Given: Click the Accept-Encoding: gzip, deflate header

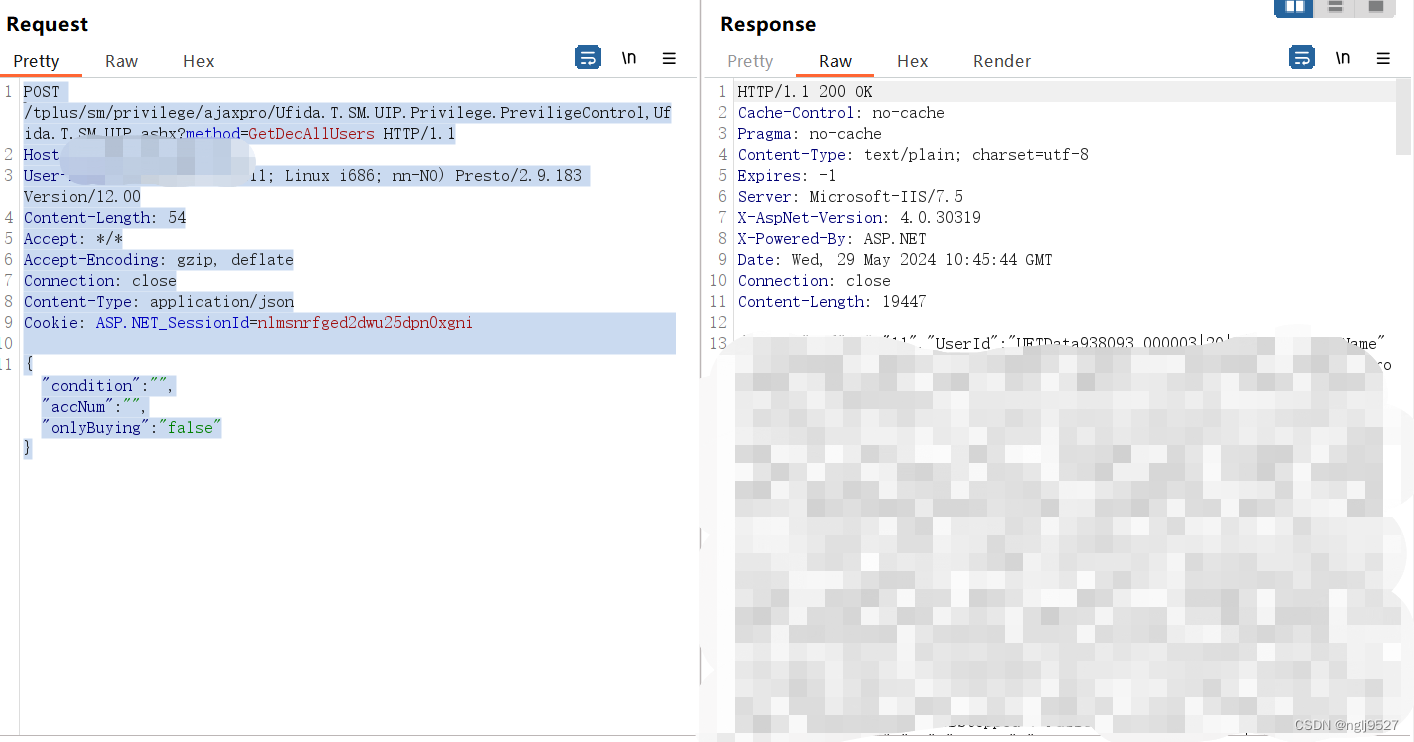Looking at the screenshot, I should point(159,260).
